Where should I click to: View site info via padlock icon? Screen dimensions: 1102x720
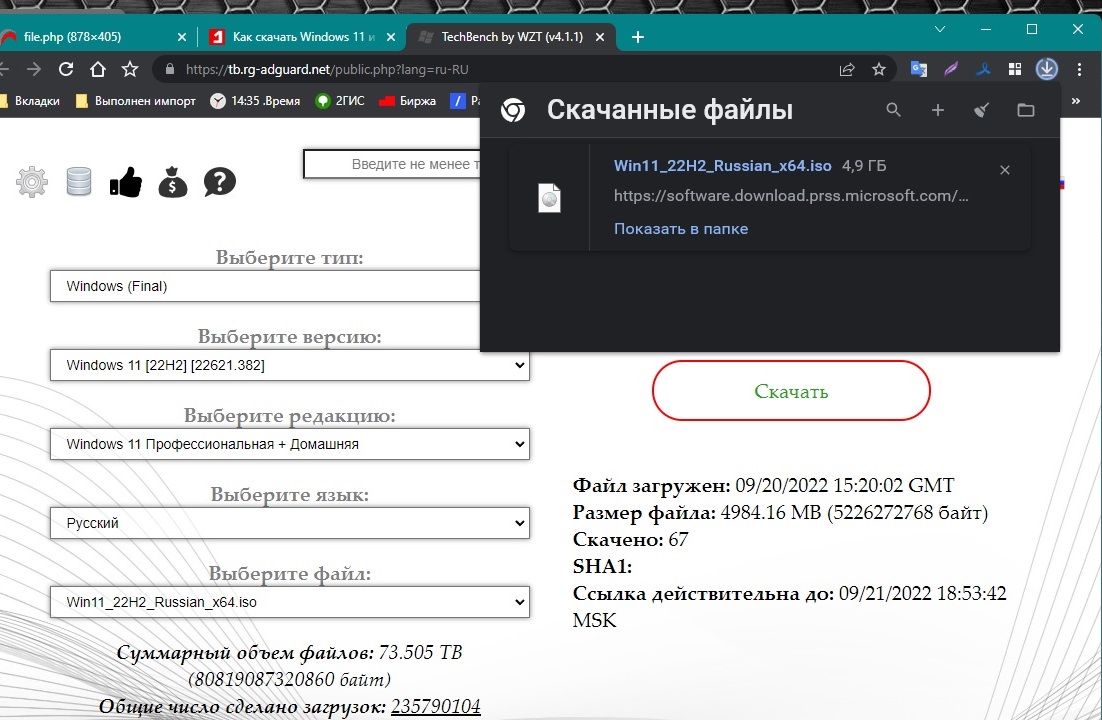tap(169, 69)
